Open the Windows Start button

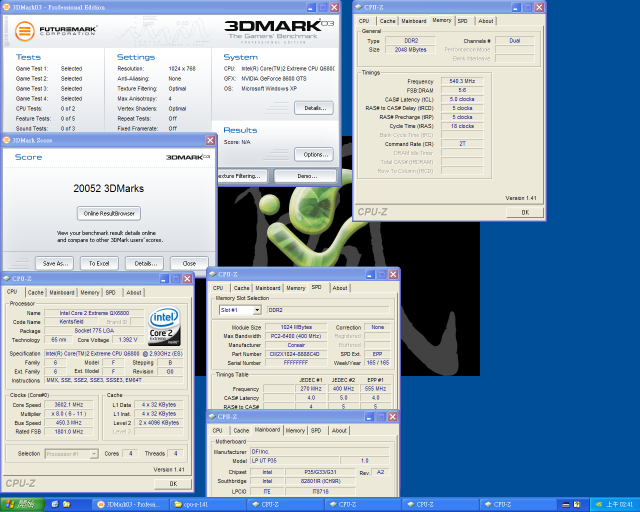(x=22, y=504)
